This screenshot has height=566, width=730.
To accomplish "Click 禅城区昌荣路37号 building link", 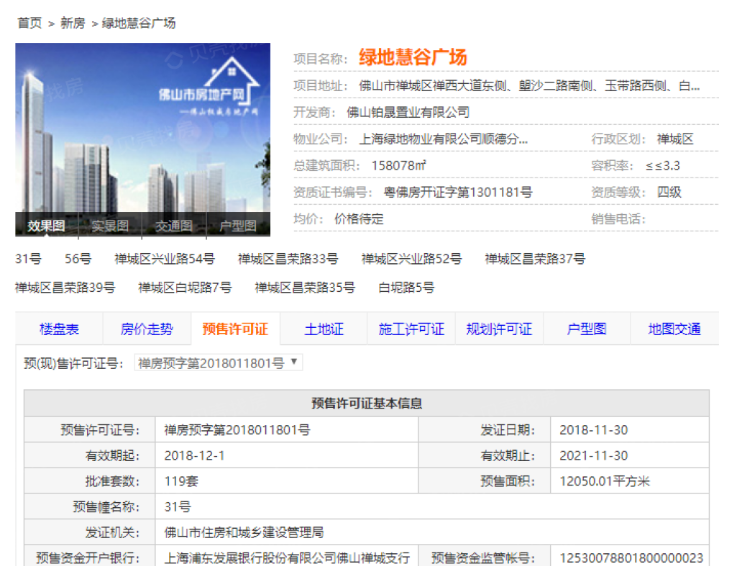I will (535, 259).
